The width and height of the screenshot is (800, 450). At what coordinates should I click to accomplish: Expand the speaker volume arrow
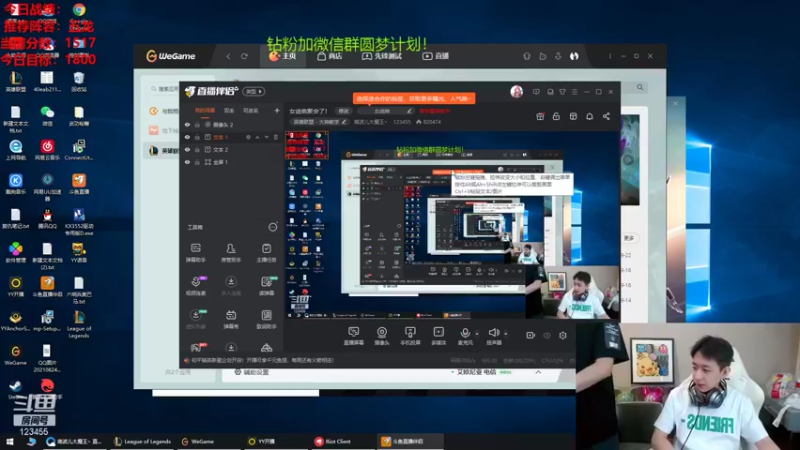pyautogui.click(x=506, y=334)
